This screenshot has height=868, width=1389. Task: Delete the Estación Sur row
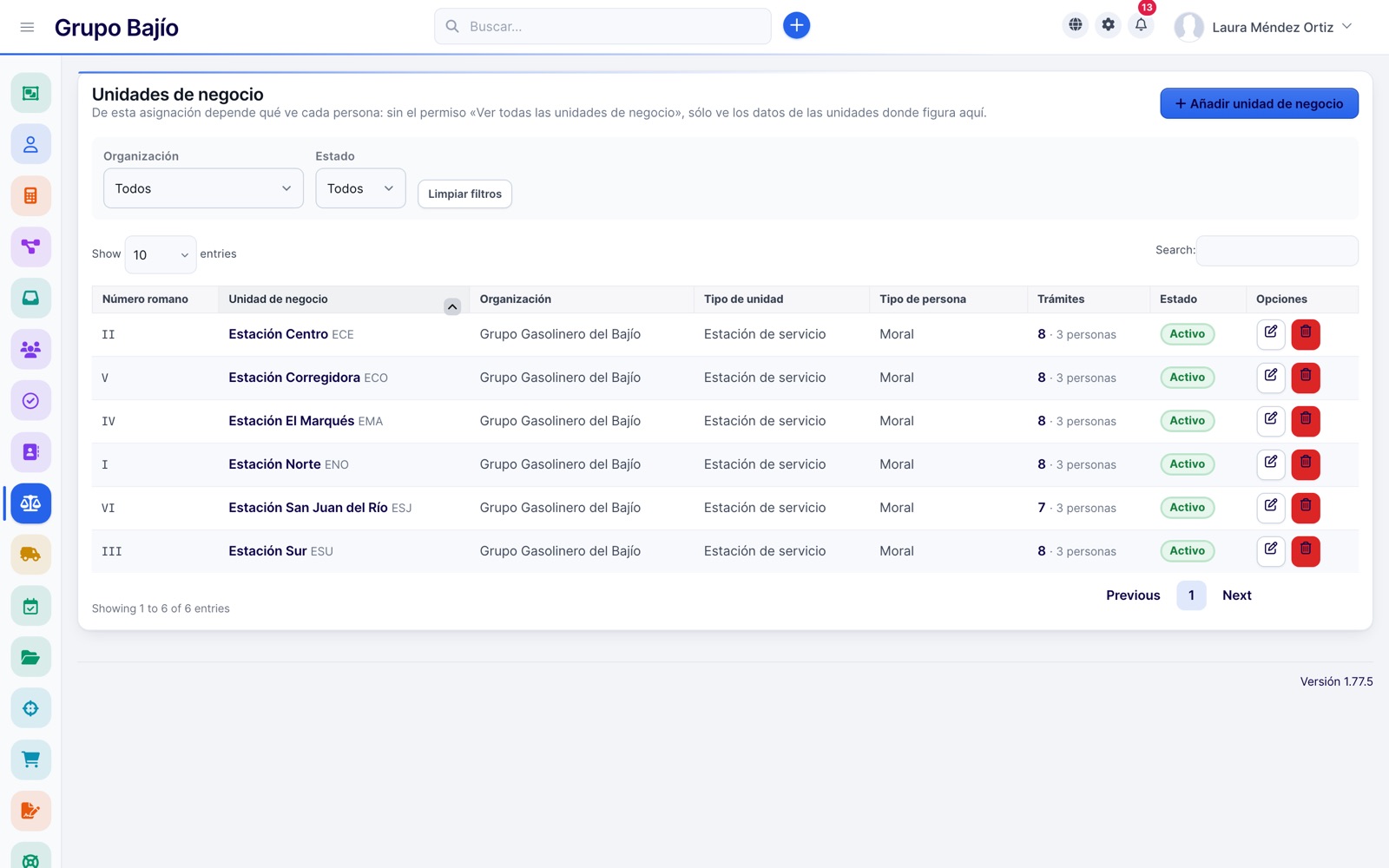pos(1306,550)
